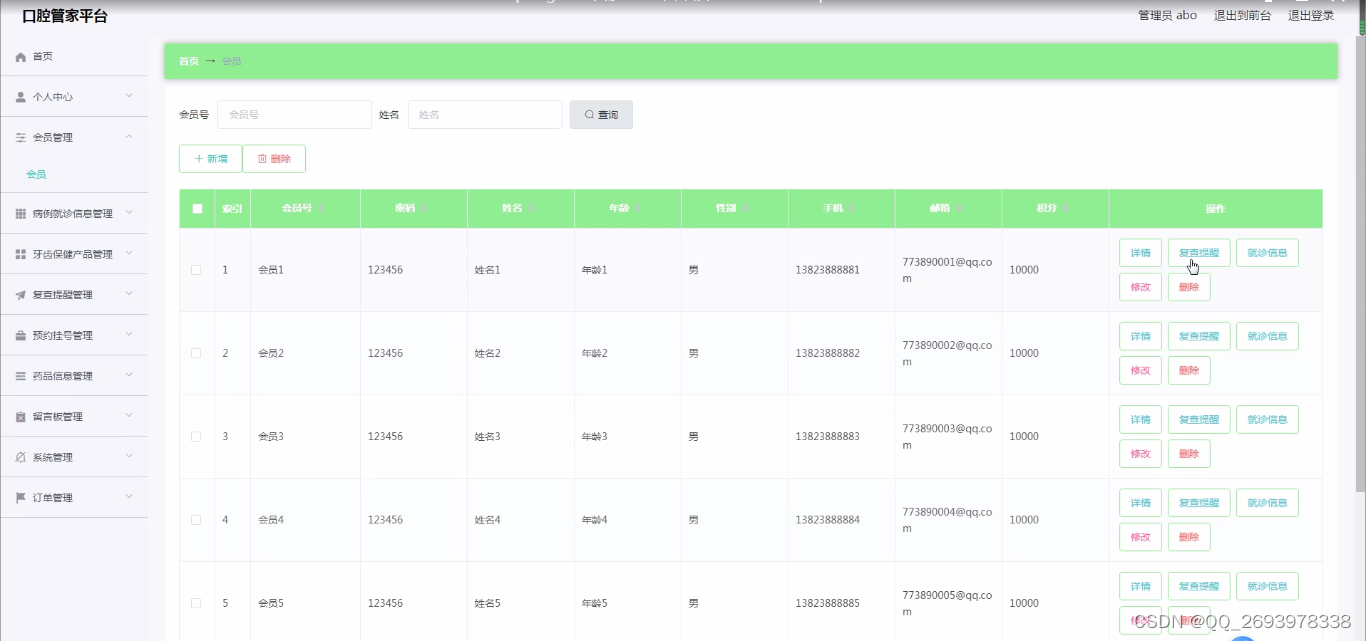Focus the 姓名 search input field

coord(485,115)
